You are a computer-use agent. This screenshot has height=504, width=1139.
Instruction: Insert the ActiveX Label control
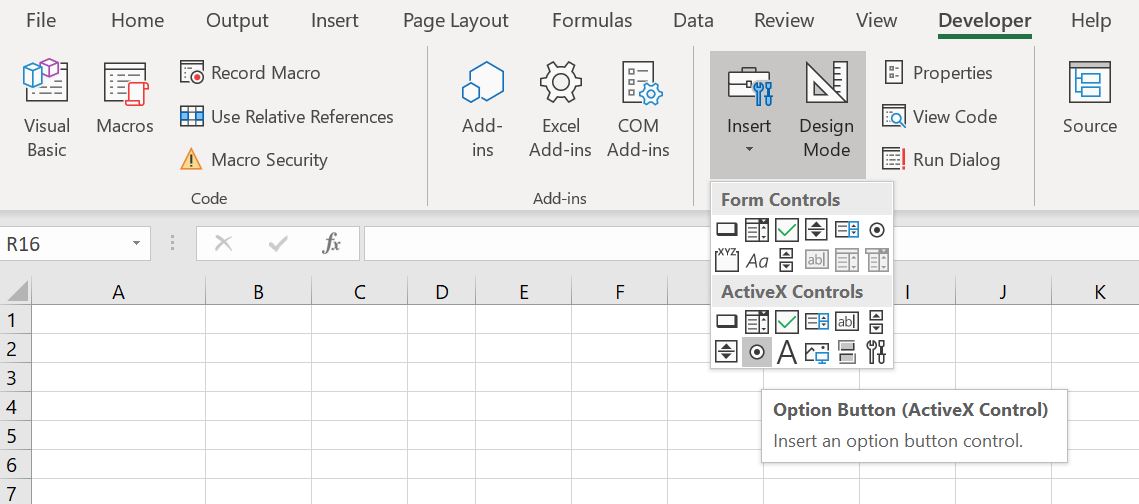787,352
